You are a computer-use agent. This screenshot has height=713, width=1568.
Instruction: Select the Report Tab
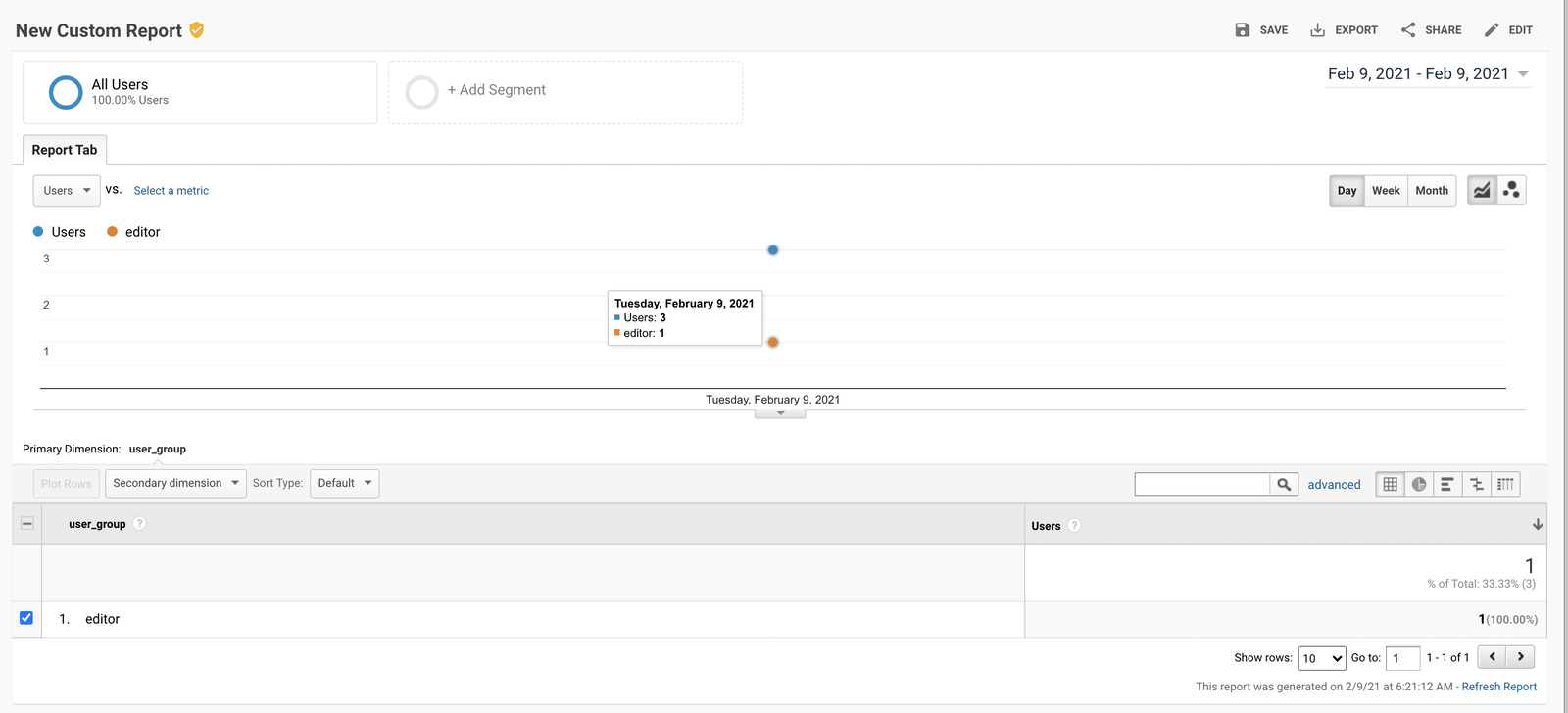point(65,150)
